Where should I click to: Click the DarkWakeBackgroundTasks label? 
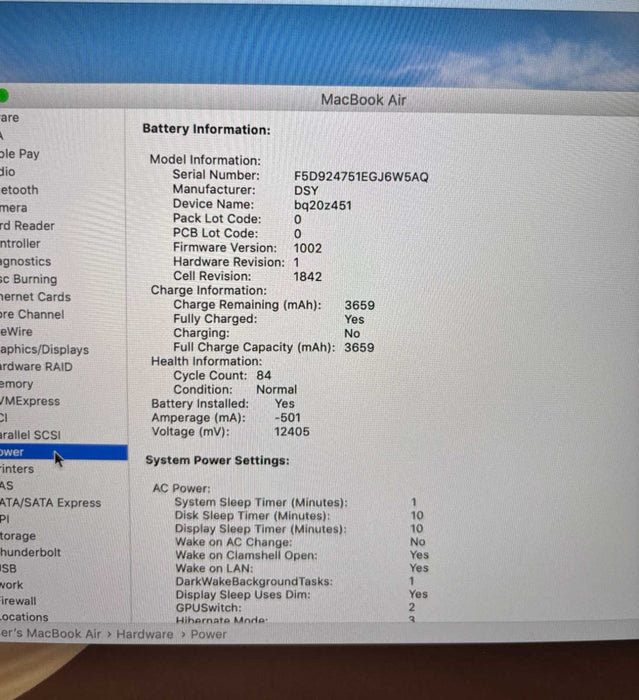coord(254,581)
